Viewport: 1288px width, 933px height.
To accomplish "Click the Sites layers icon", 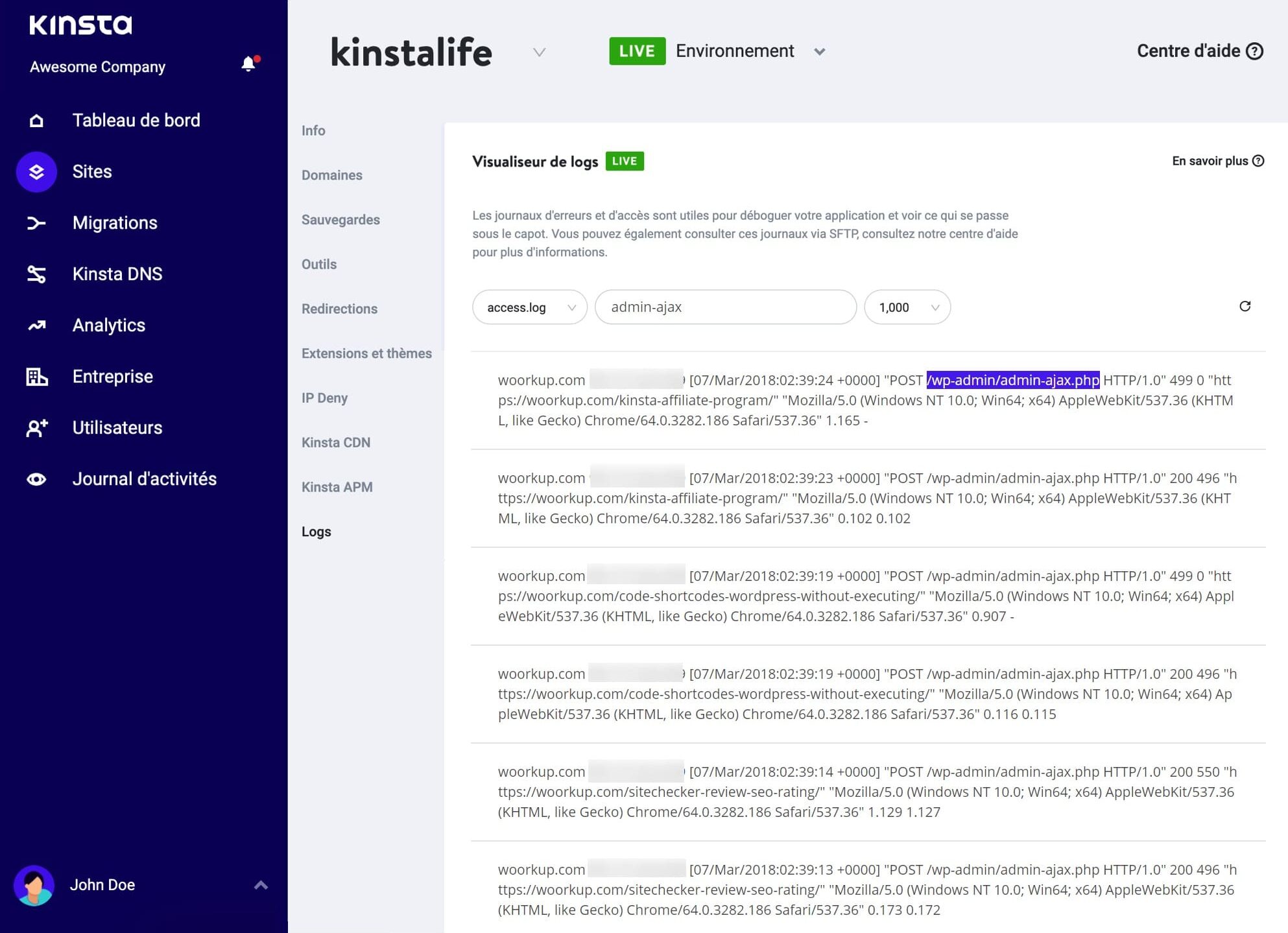I will coord(37,172).
